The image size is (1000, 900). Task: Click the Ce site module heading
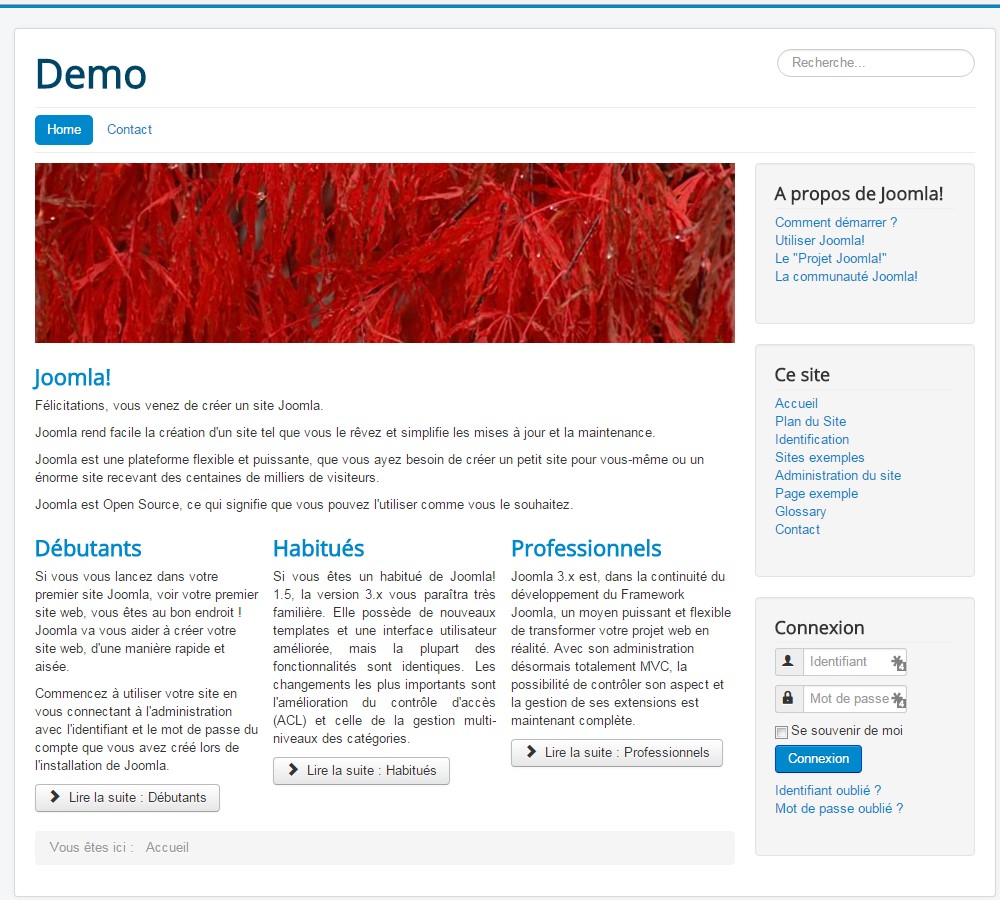tap(802, 375)
